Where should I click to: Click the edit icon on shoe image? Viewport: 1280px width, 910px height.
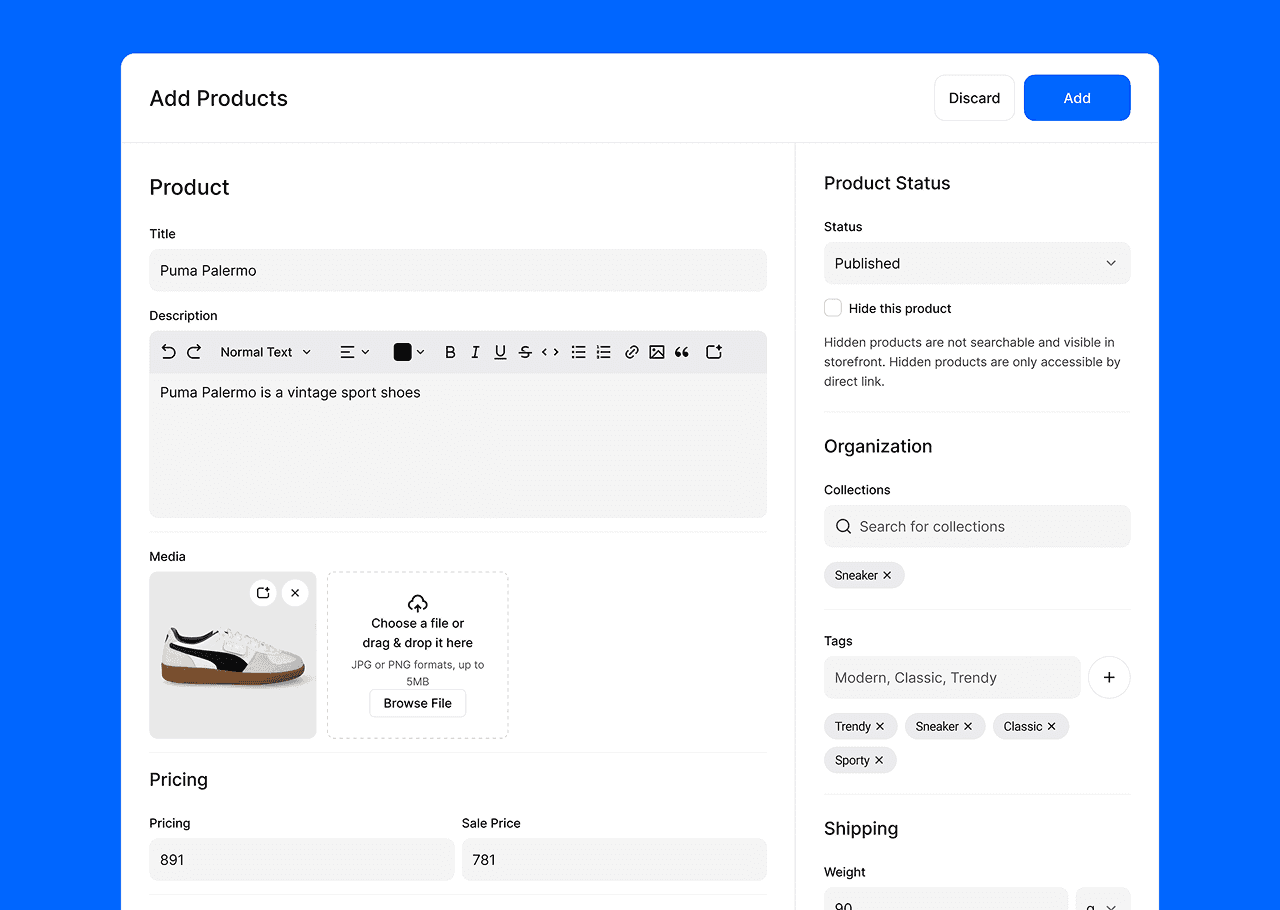(263, 593)
